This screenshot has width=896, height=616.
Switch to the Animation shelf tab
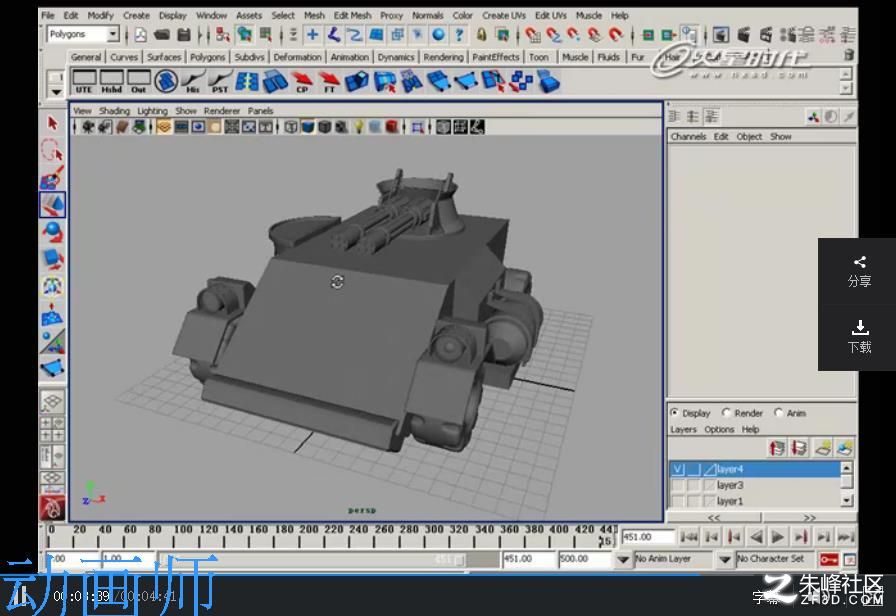[x=350, y=57]
